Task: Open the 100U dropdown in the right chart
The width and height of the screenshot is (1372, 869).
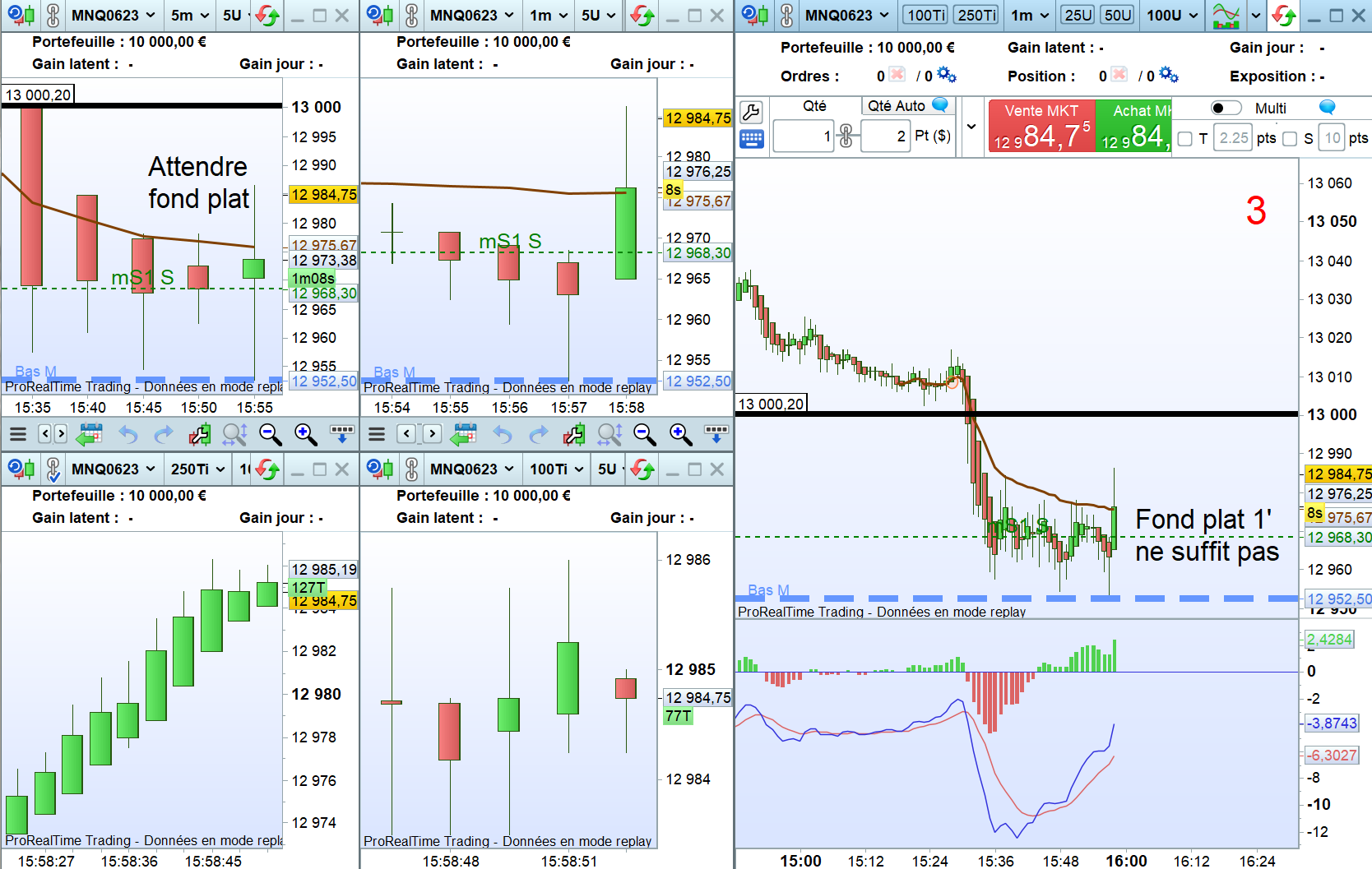Action: [1172, 16]
